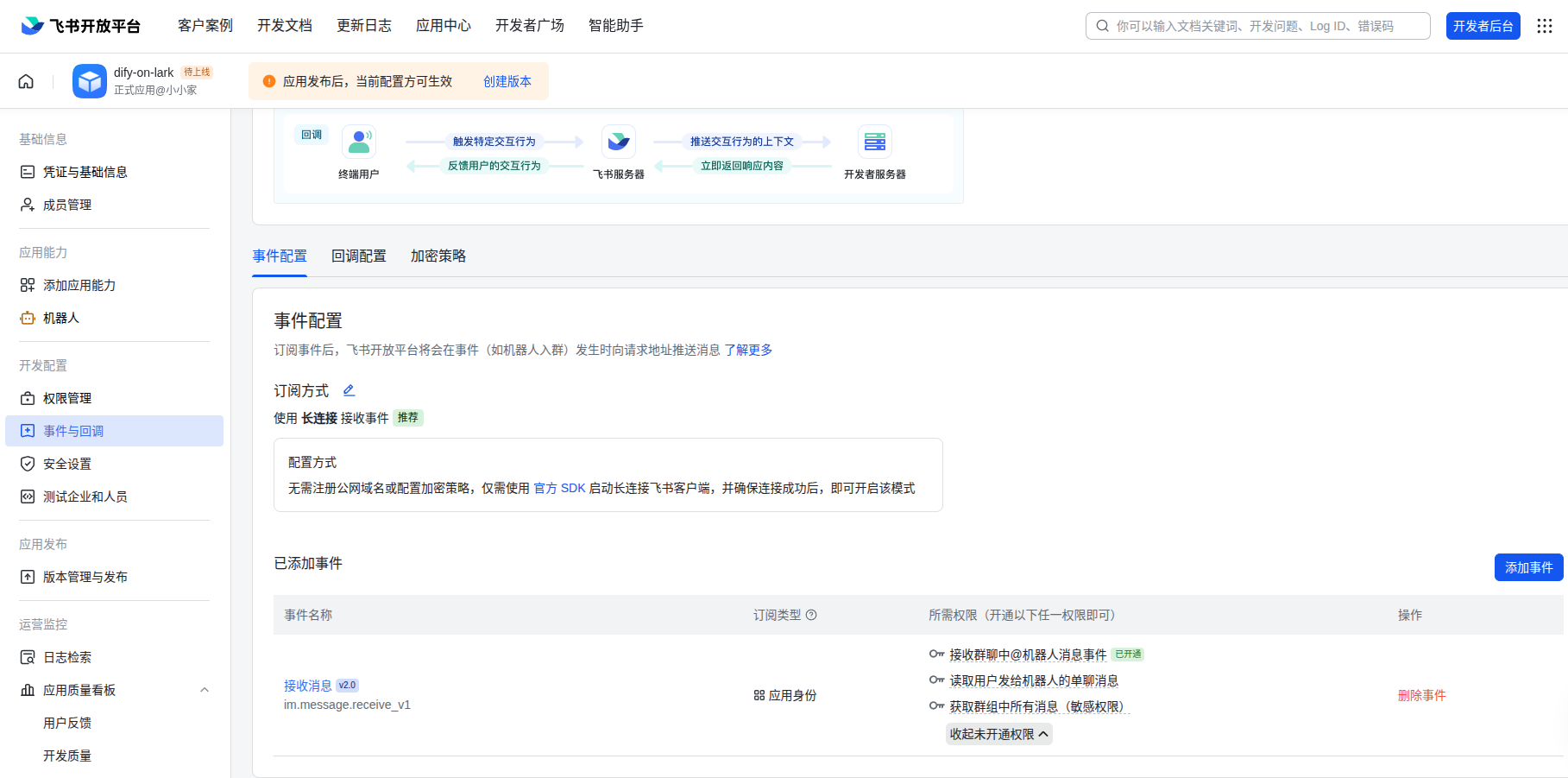The height and width of the screenshot is (778, 1568).
Task: Switch to the 回调配置 tab
Action: [x=359, y=256]
